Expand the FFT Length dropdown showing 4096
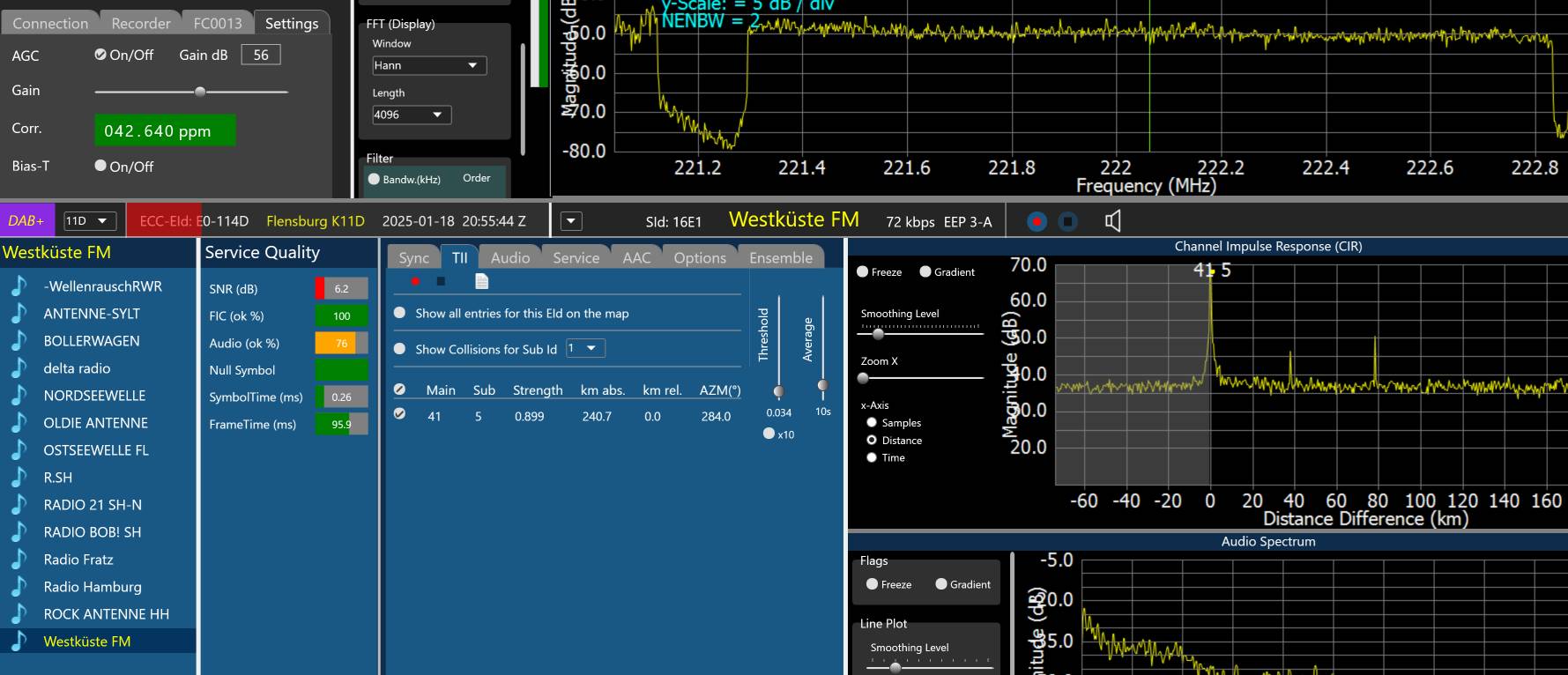This screenshot has height=675, width=1568. (x=412, y=115)
